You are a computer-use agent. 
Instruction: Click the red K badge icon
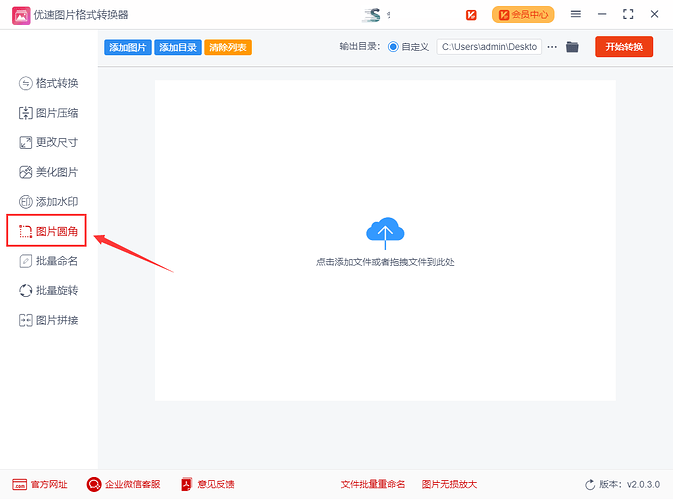tap(471, 15)
